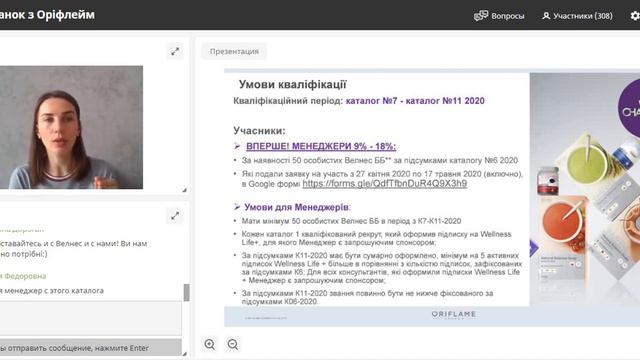The image size is (640, 360).
Task: Click the chat message input field
Action: pyautogui.click(x=90, y=318)
